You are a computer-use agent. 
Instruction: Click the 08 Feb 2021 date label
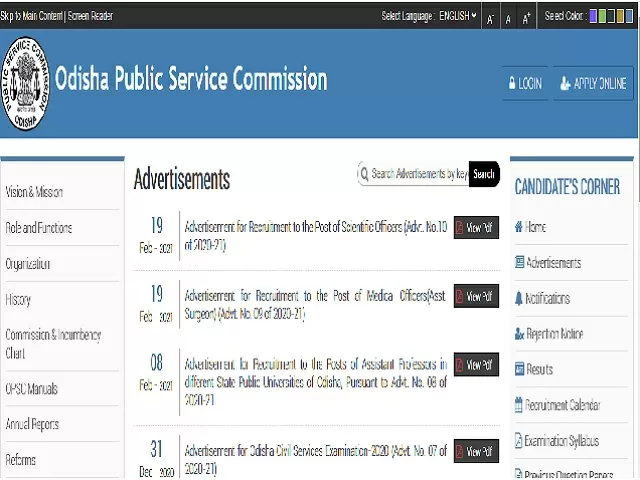click(156, 372)
